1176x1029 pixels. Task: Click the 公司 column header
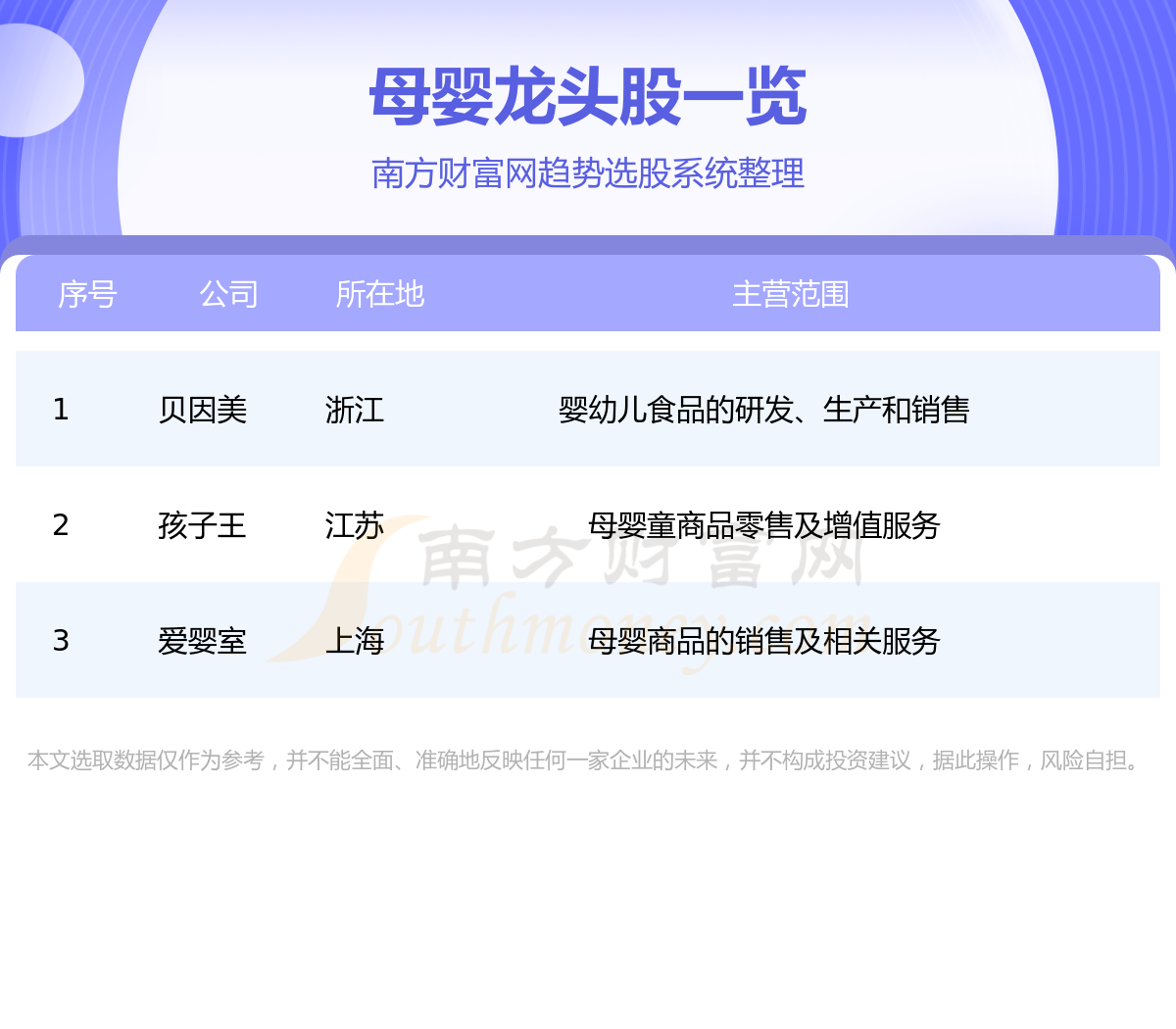pyautogui.click(x=228, y=294)
